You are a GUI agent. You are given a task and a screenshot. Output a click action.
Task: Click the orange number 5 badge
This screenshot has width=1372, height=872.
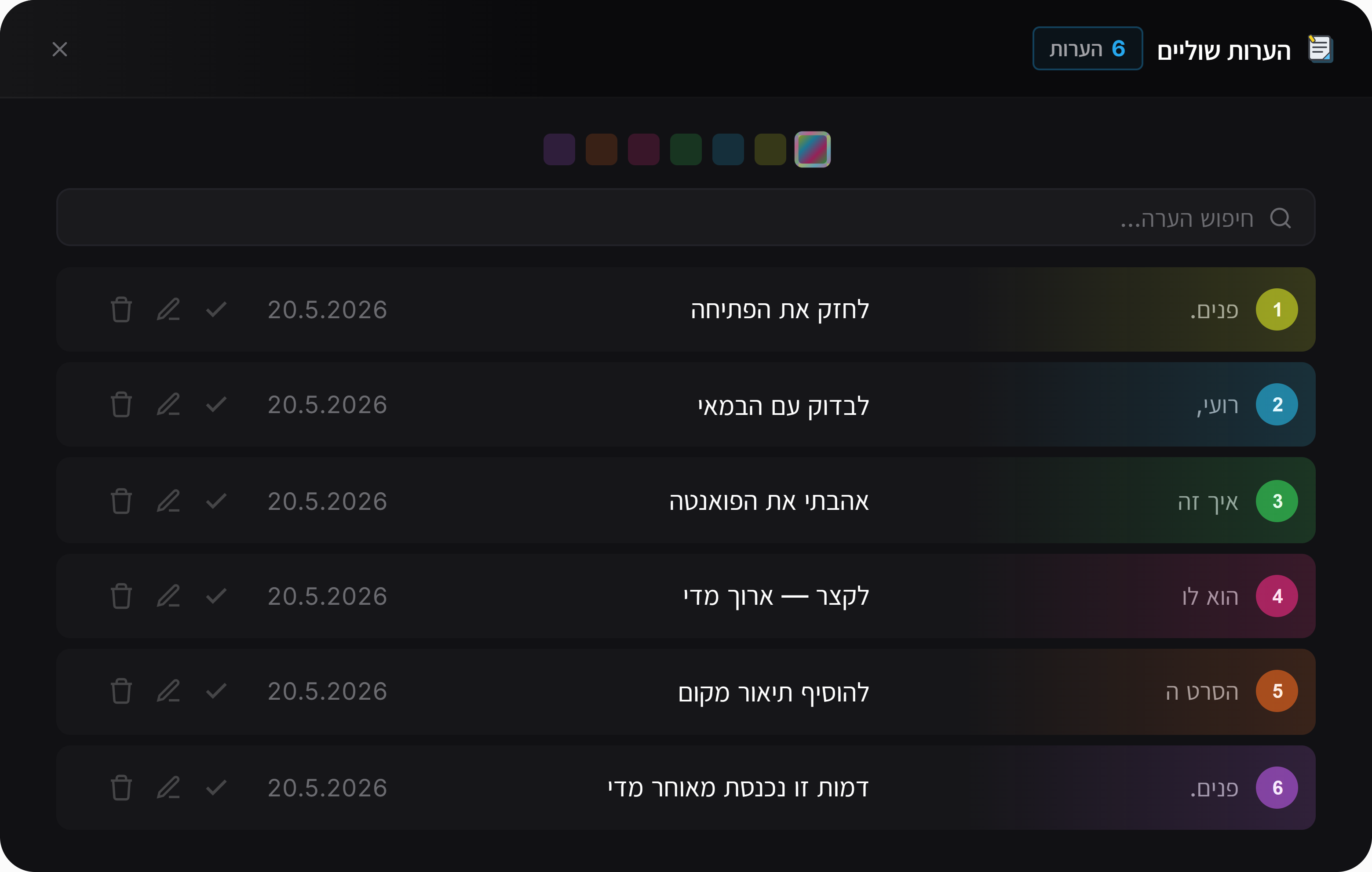[1277, 691]
